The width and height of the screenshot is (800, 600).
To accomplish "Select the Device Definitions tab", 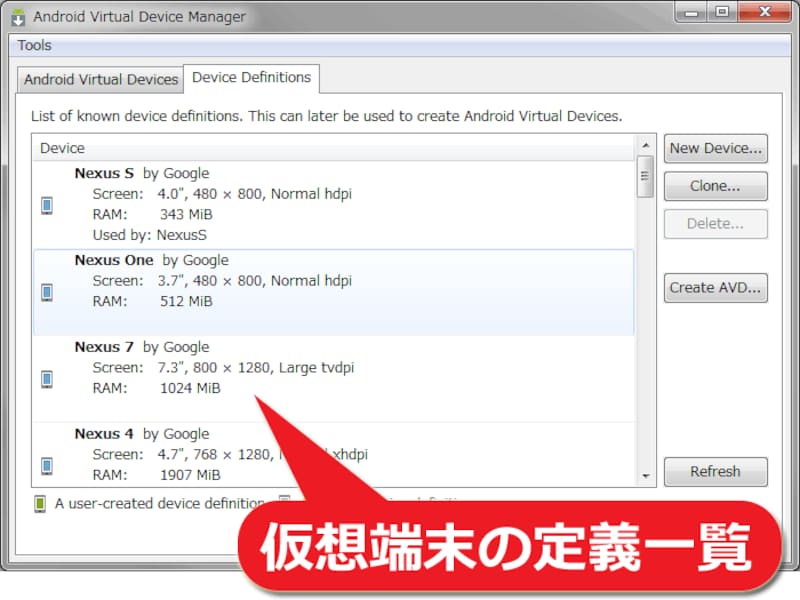I will [x=251, y=77].
